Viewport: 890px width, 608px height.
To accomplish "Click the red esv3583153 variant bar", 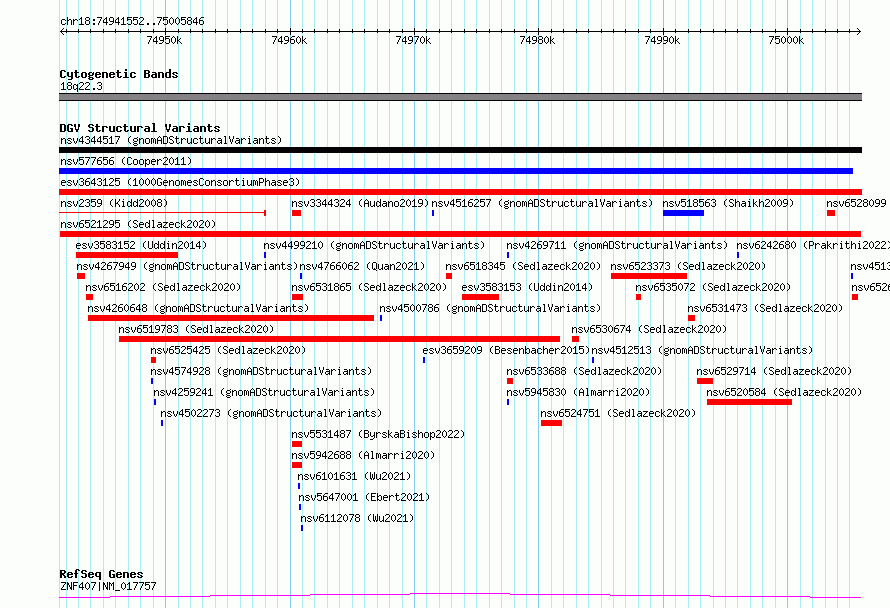I will [x=480, y=297].
